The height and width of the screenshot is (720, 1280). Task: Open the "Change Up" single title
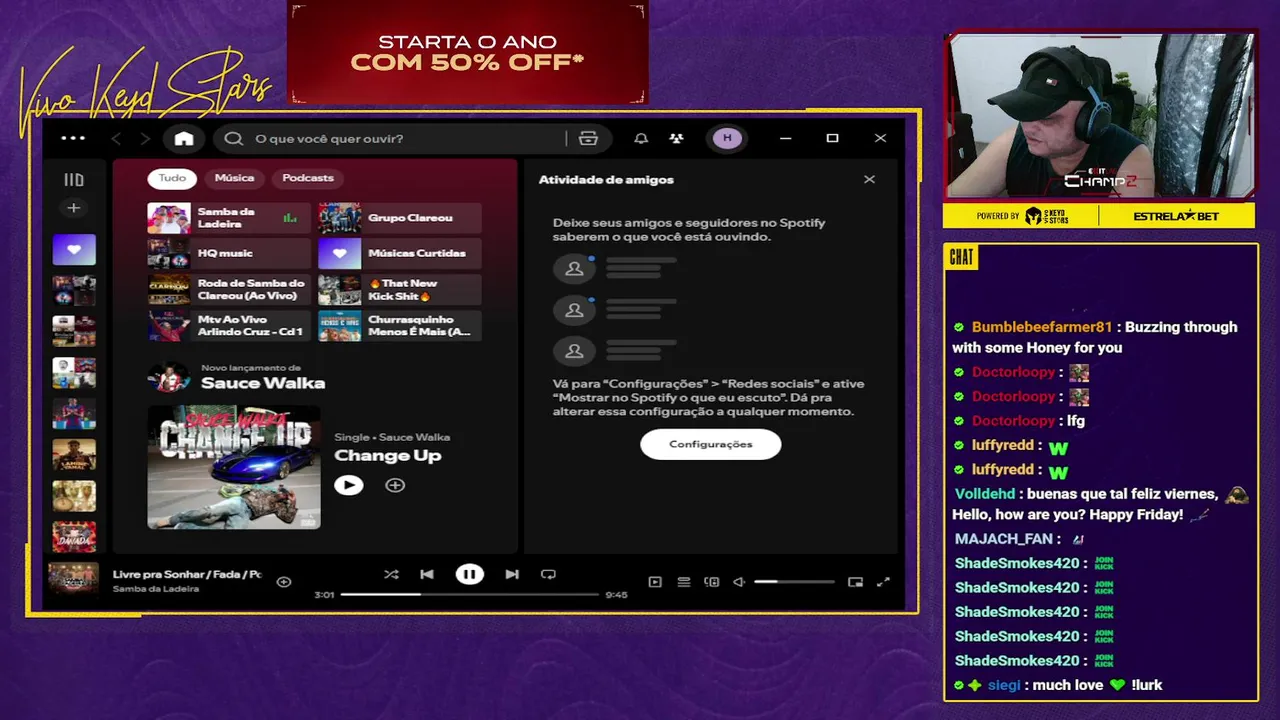point(387,456)
